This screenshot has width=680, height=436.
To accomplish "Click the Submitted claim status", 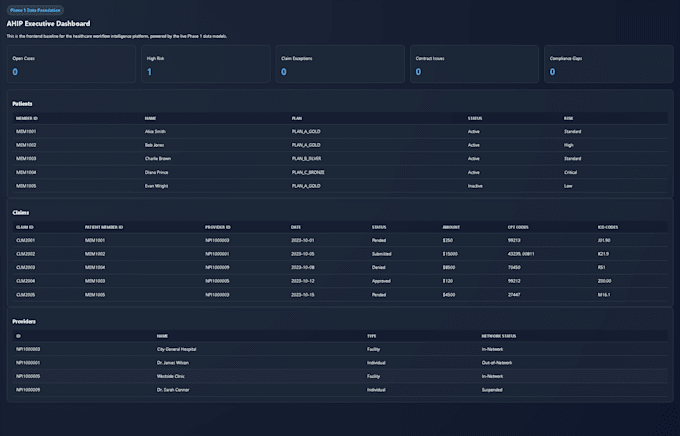I will coord(382,254).
